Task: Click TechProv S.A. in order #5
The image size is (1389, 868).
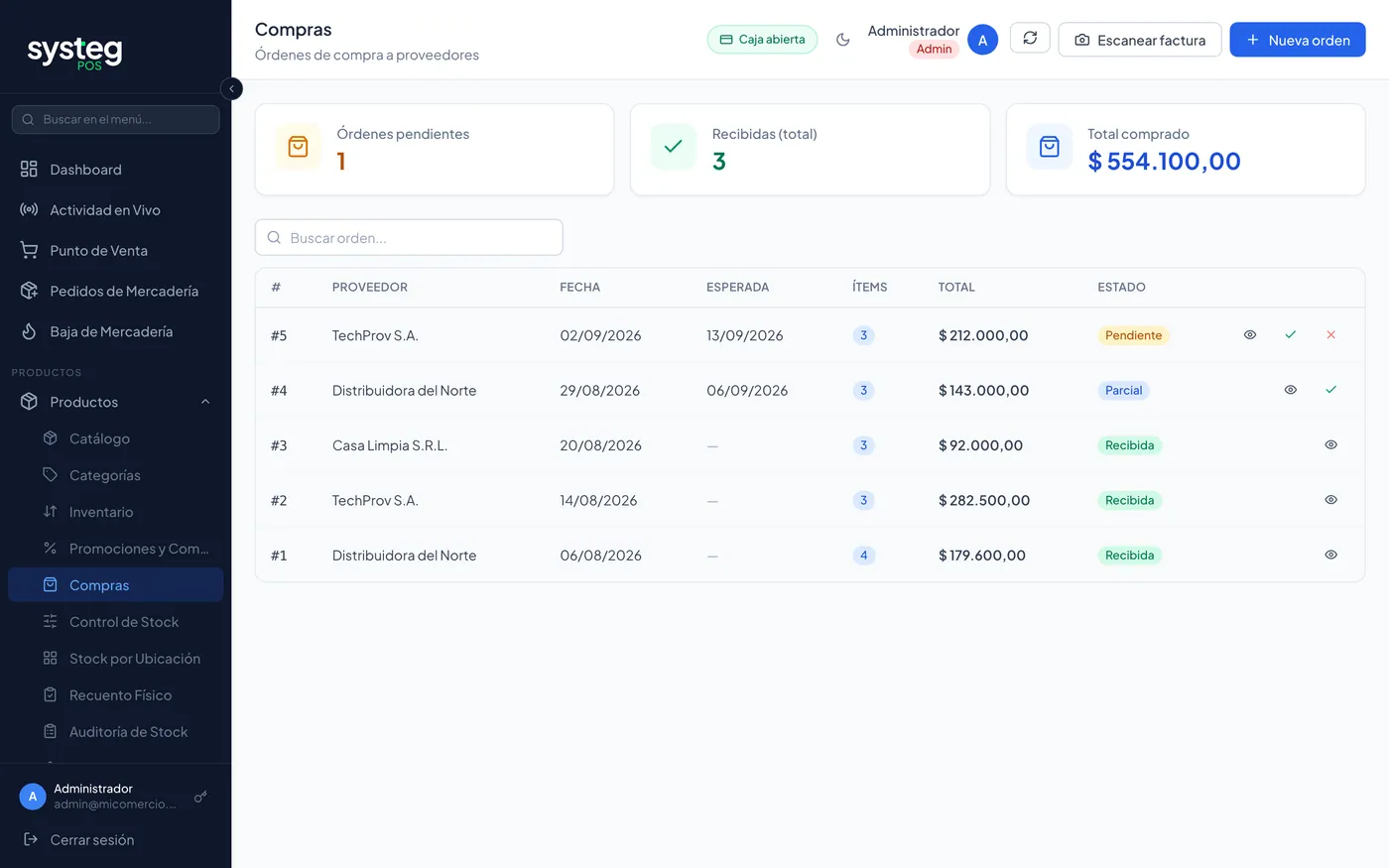Action: 375,335
